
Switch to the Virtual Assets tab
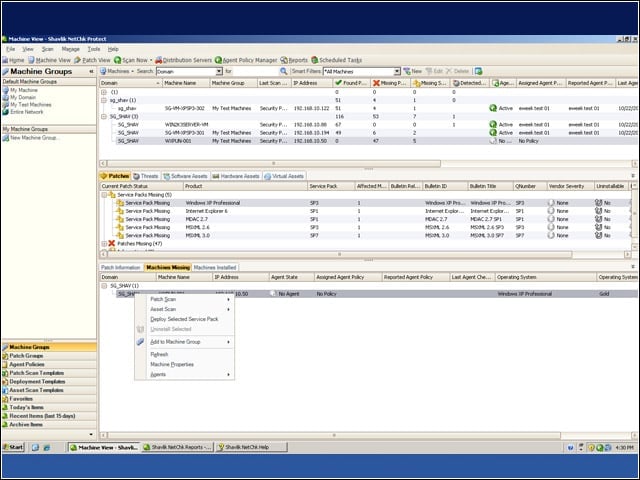click(284, 176)
